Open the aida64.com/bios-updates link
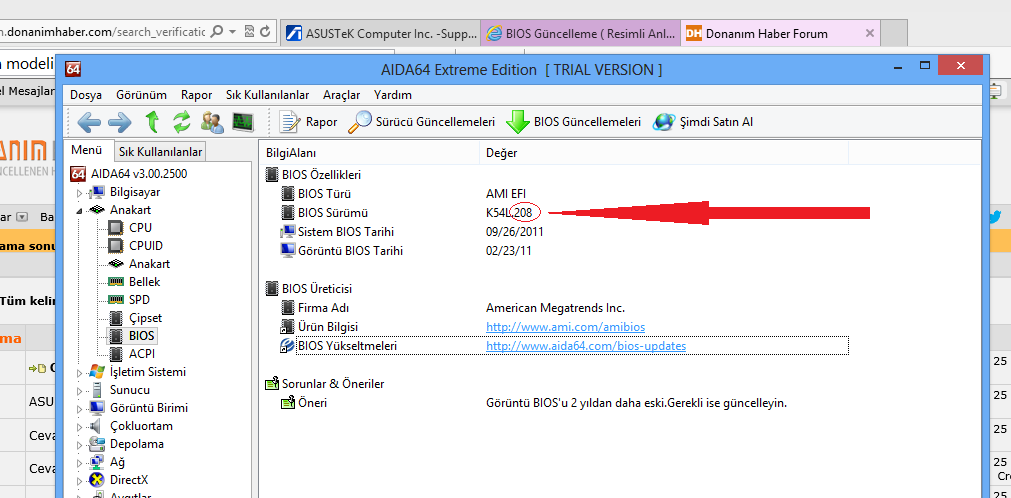 tap(586, 346)
